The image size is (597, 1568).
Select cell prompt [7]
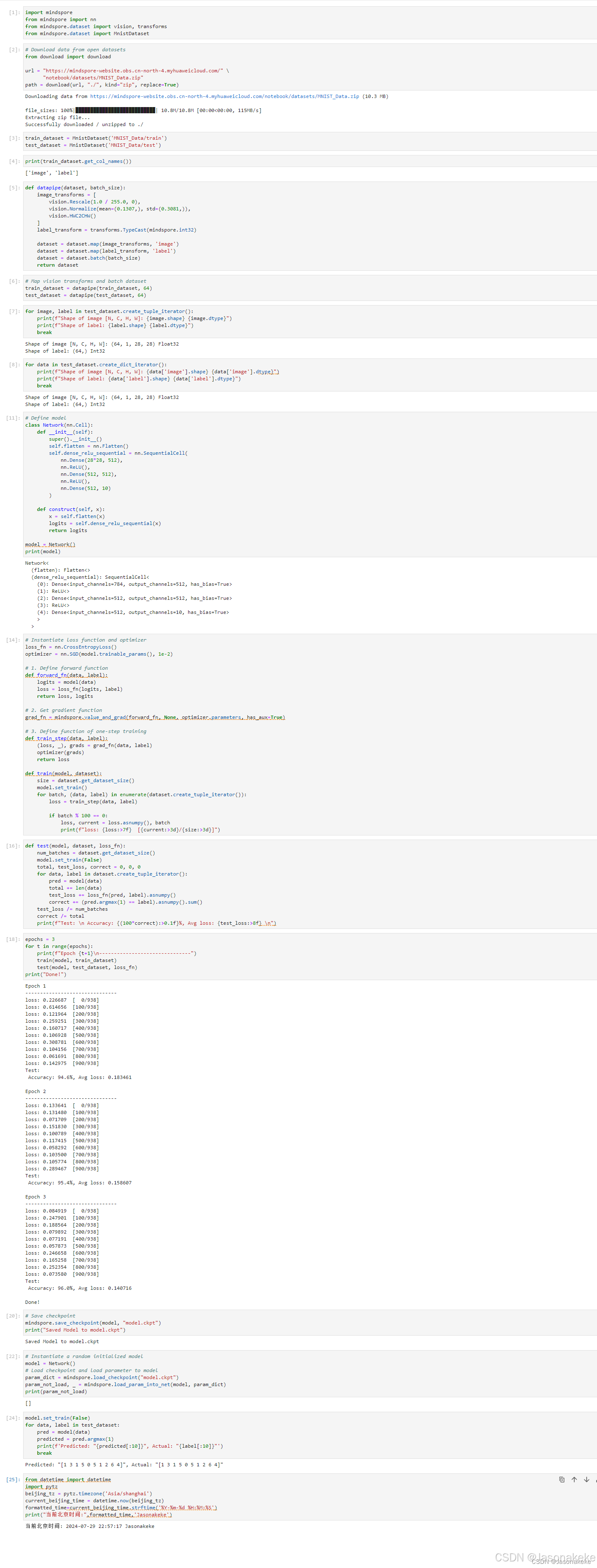[x=14, y=312]
